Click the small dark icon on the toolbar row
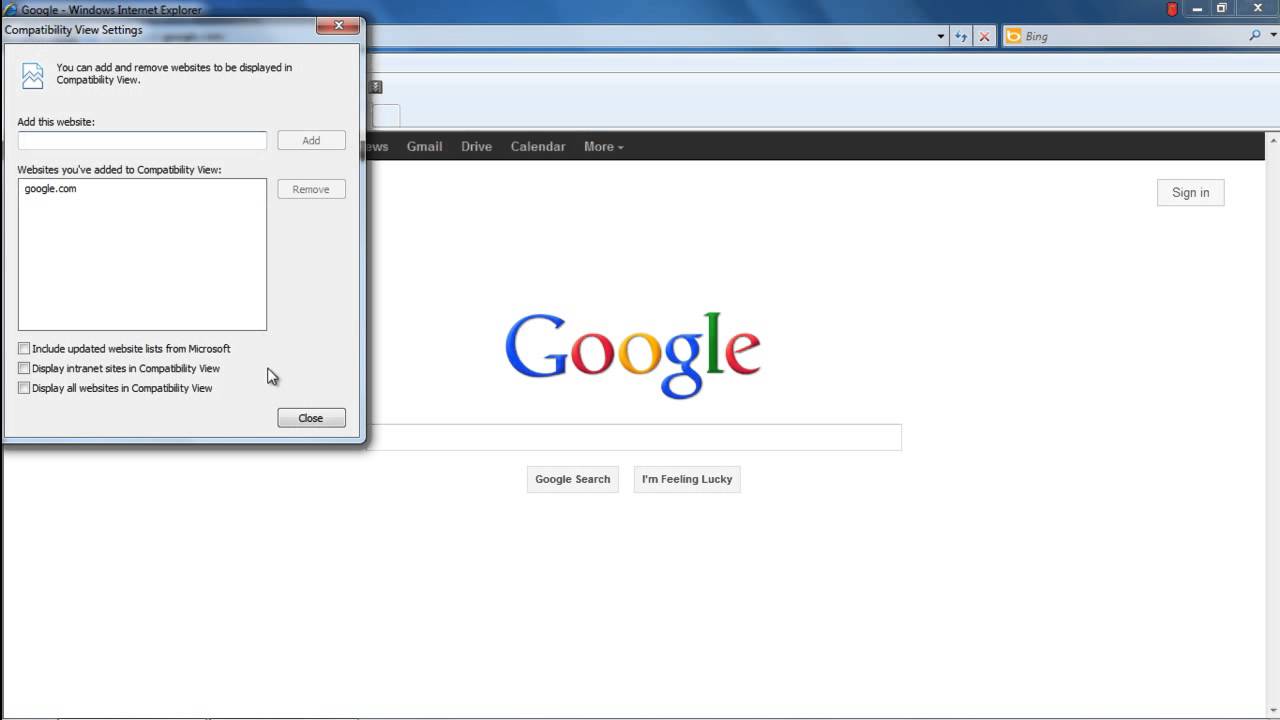Screen dimensions: 1280x720 (376, 87)
